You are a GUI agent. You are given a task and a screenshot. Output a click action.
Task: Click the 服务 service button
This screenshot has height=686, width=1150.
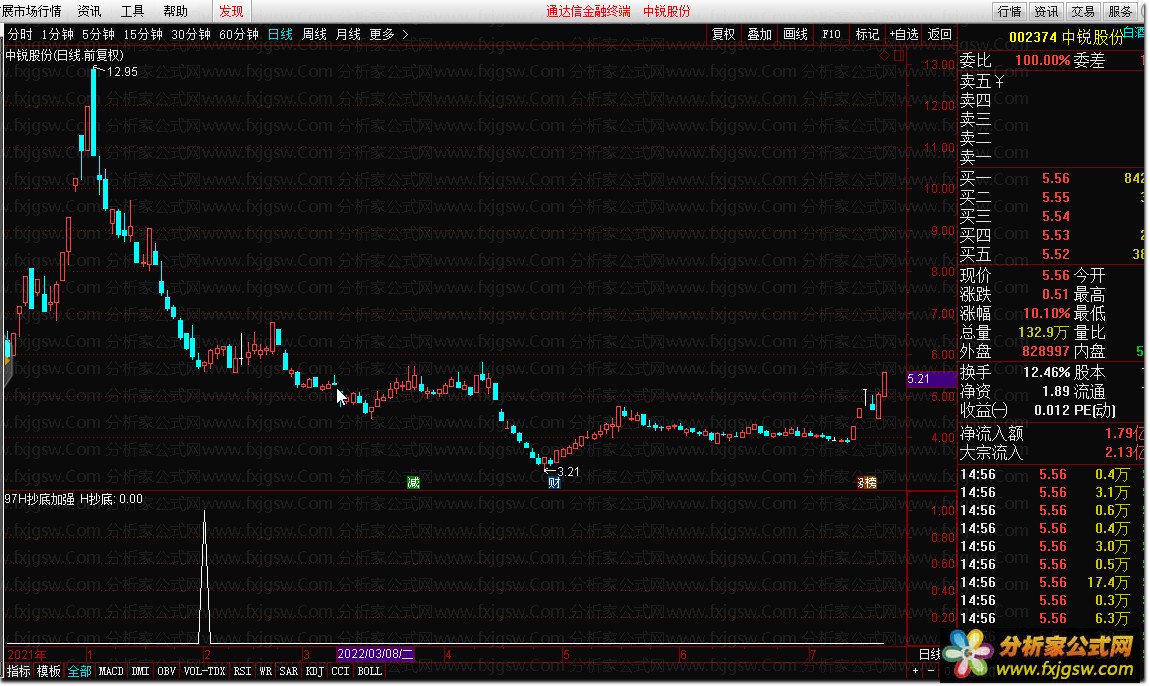(1120, 11)
